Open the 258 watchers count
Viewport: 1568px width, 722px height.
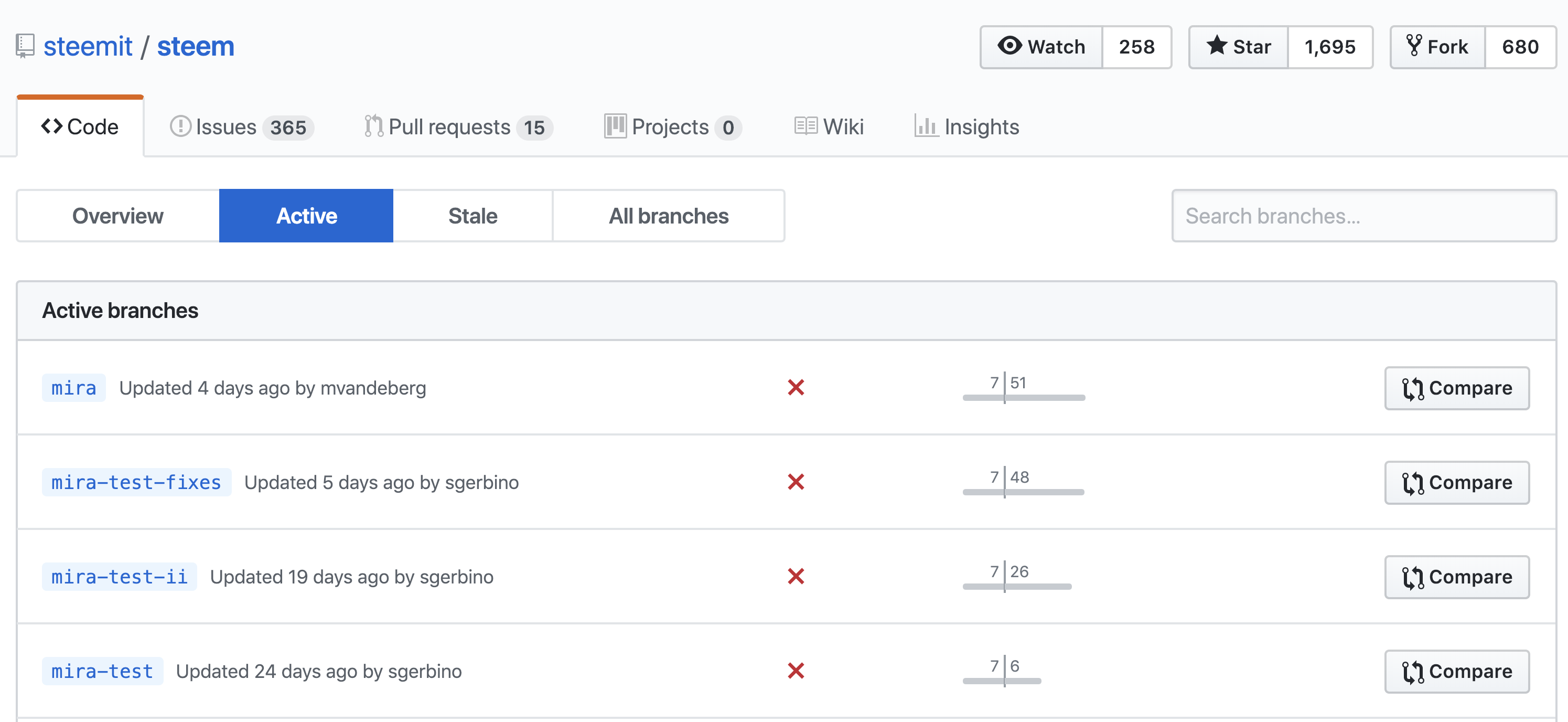click(x=1136, y=47)
